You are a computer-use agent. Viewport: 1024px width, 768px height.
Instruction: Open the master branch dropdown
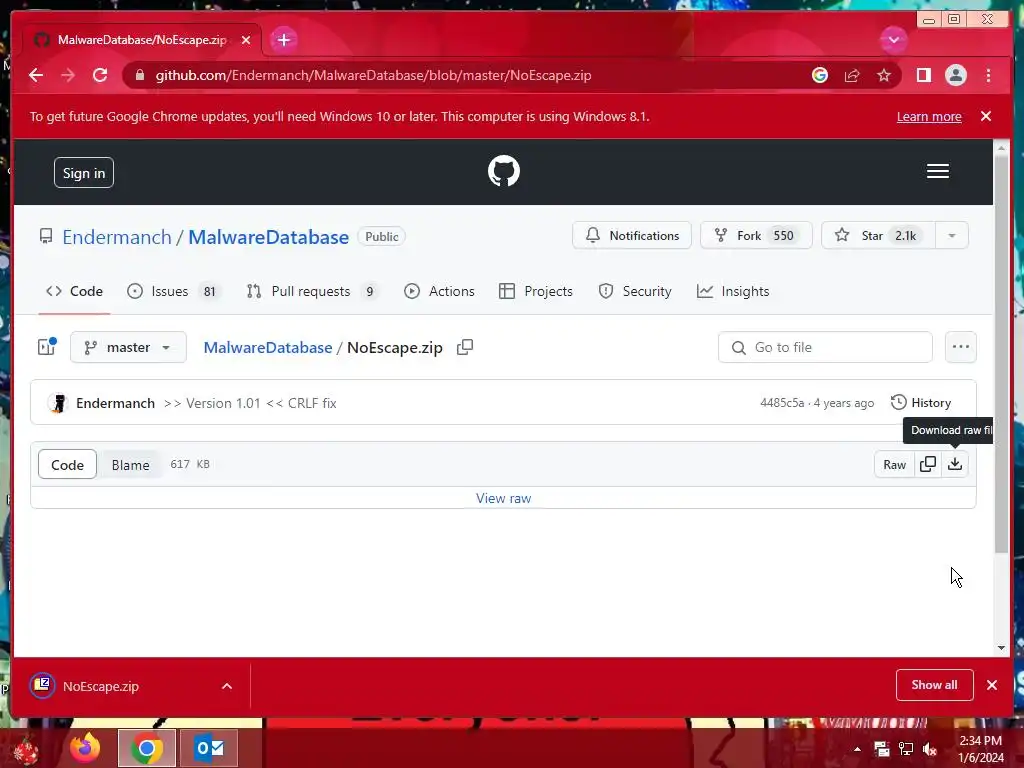pyautogui.click(x=128, y=347)
